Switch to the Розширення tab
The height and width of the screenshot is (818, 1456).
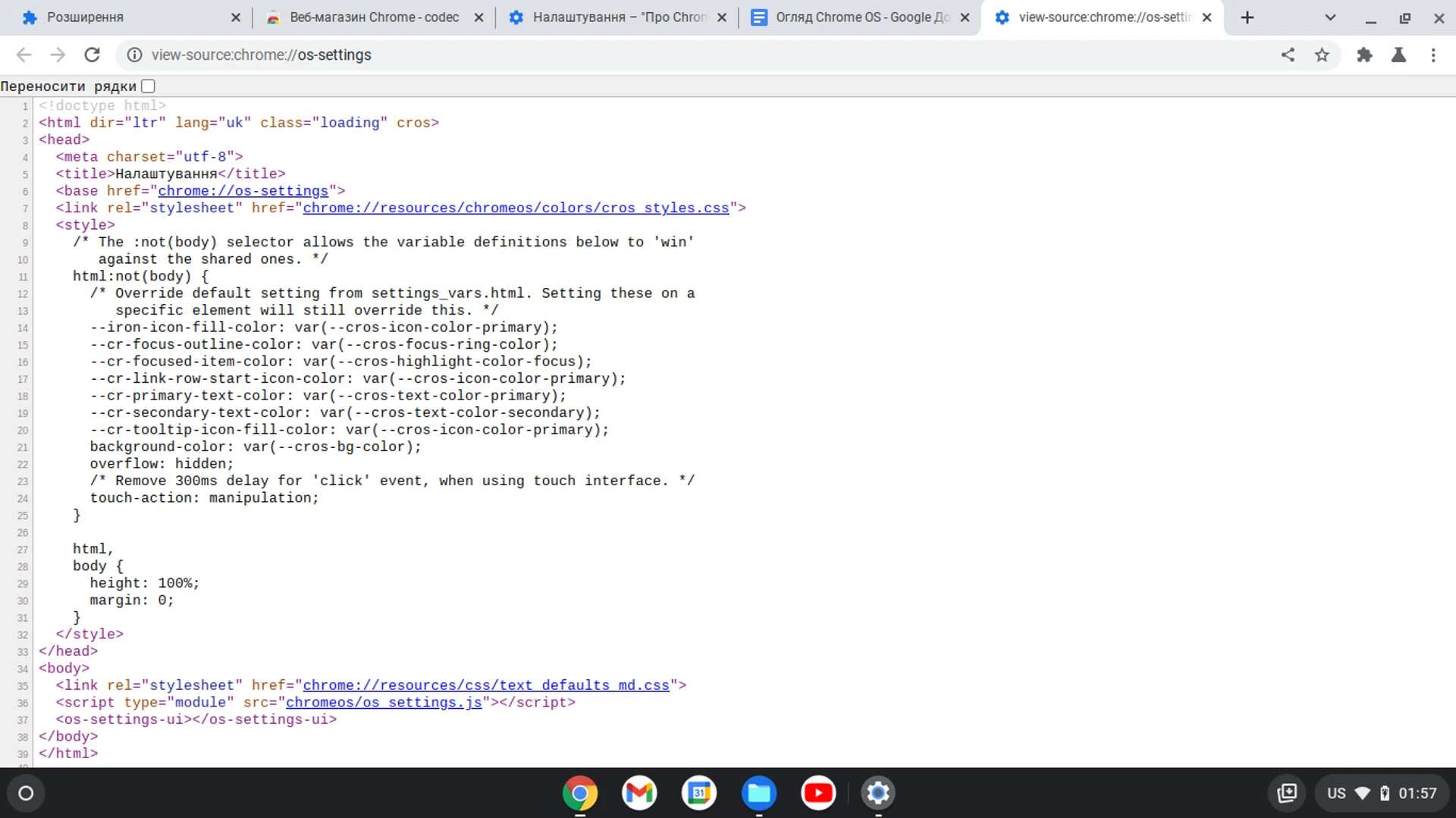pos(121,17)
